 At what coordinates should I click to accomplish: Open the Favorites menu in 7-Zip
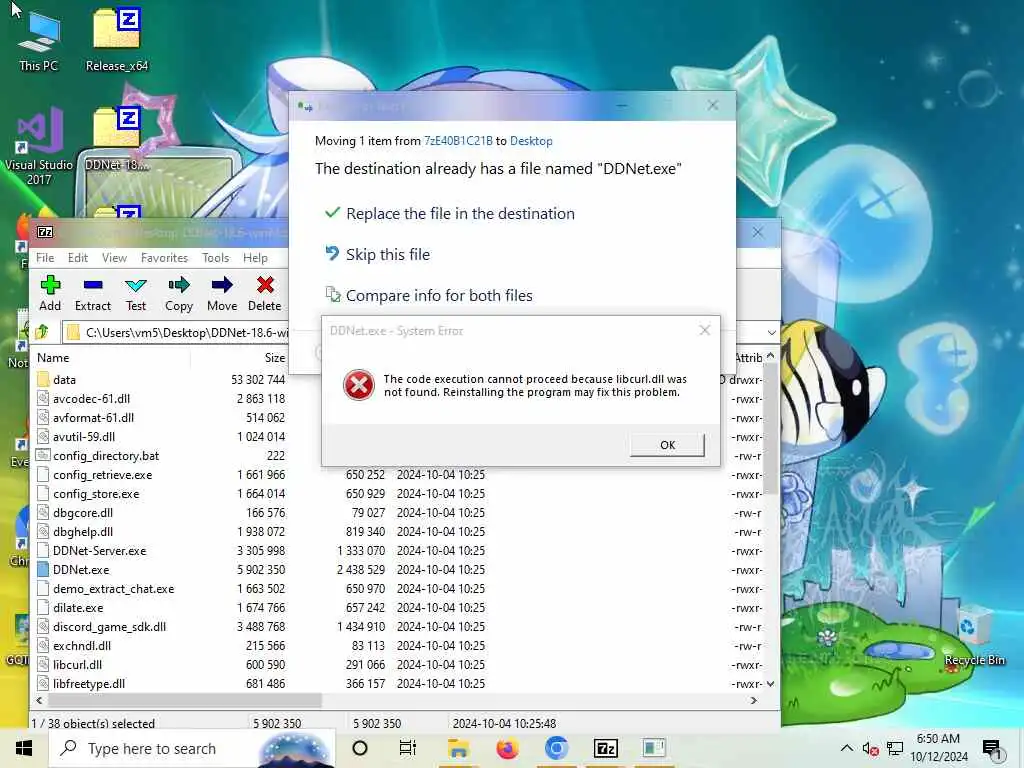pyautogui.click(x=165, y=258)
